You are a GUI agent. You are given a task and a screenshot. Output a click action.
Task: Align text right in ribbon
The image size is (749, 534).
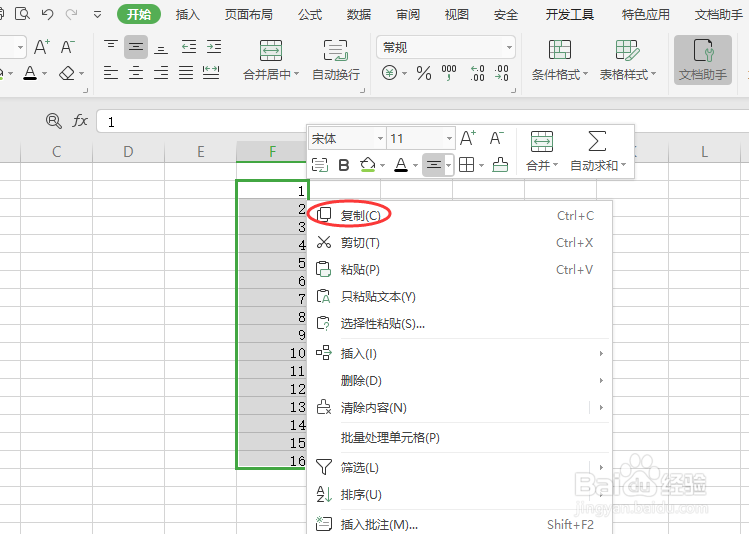point(161,73)
